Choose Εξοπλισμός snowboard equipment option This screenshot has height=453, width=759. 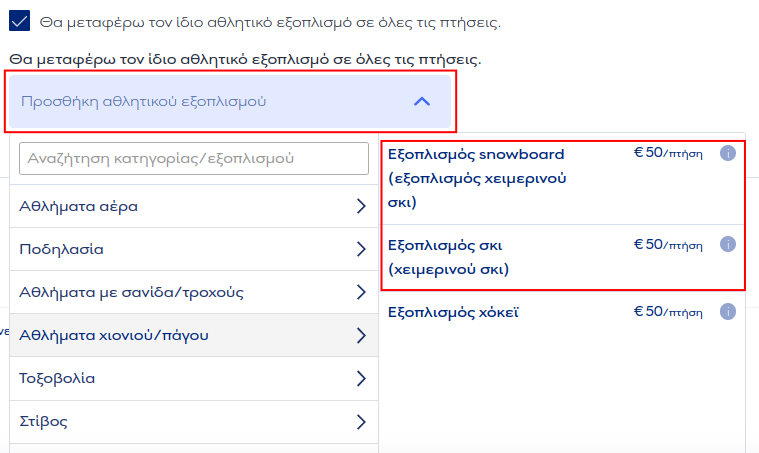coord(477,178)
